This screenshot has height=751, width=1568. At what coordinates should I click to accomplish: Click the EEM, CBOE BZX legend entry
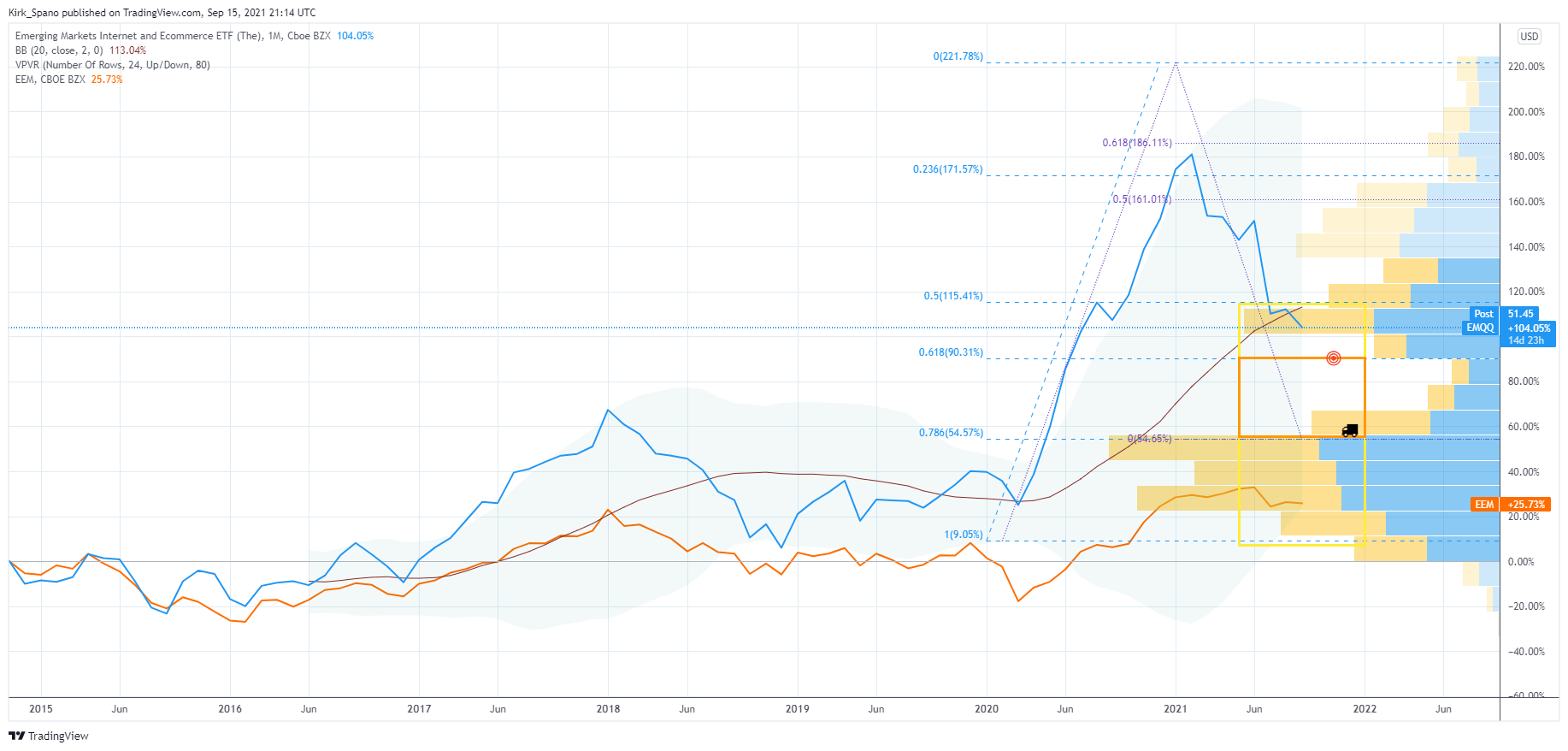[50, 80]
